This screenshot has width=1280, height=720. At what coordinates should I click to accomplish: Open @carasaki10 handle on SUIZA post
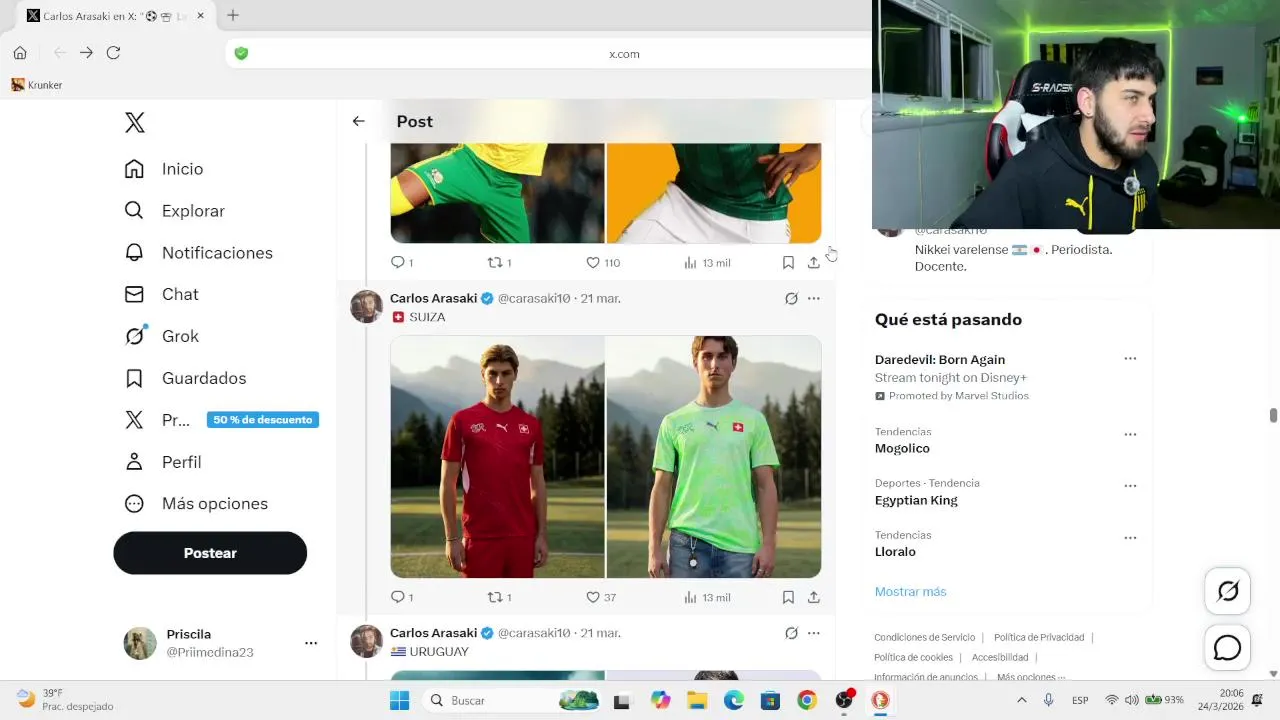coord(534,298)
